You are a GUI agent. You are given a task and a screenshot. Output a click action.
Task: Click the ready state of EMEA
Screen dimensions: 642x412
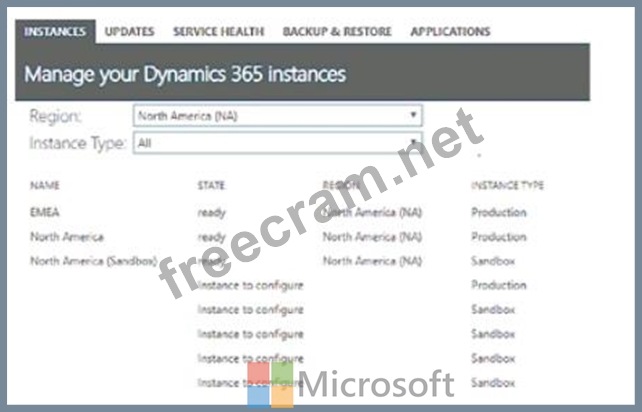click(x=211, y=213)
